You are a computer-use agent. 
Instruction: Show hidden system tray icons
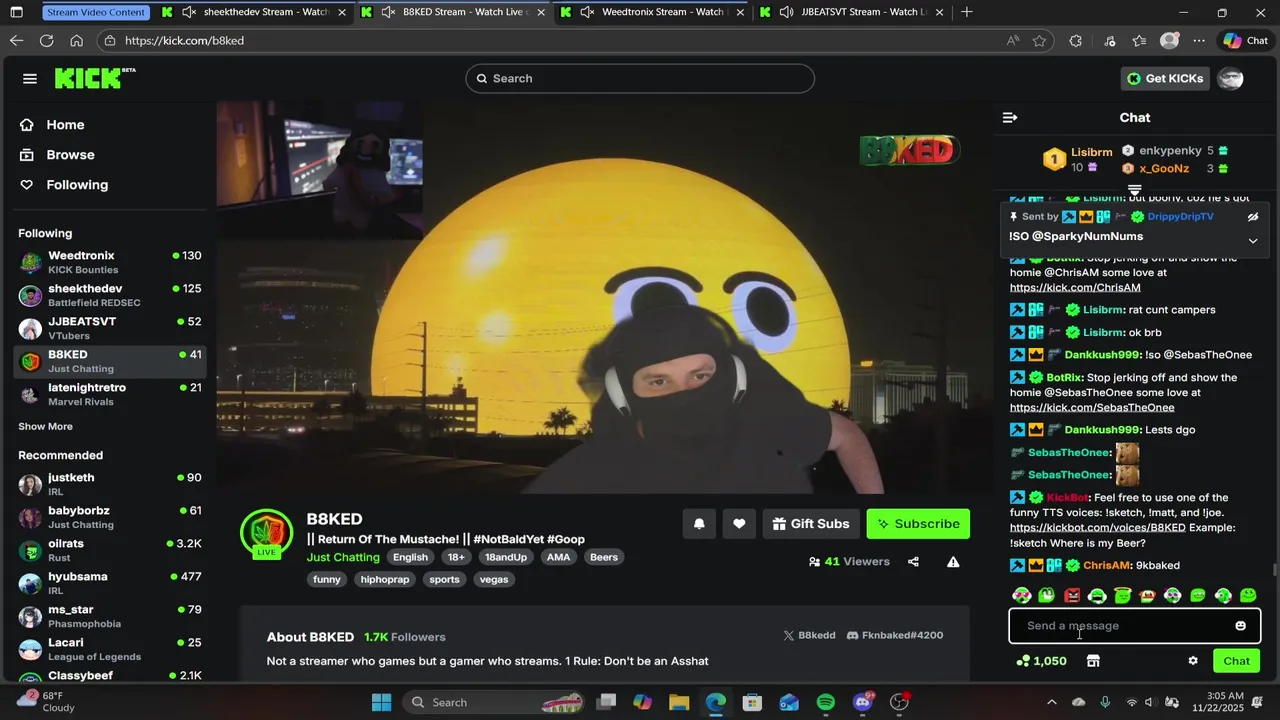(x=1051, y=703)
